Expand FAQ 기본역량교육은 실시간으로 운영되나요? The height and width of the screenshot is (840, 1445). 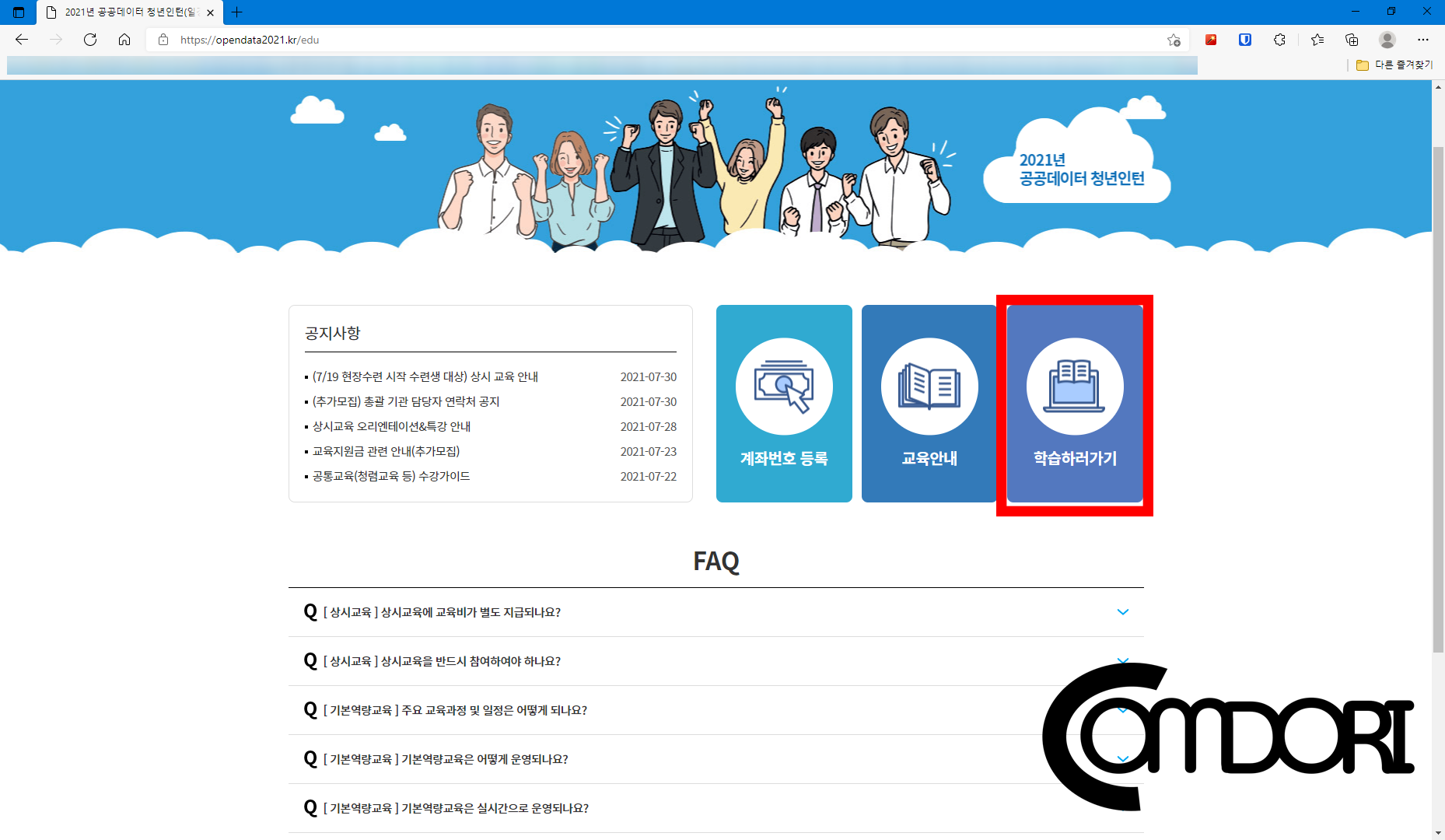(716, 808)
